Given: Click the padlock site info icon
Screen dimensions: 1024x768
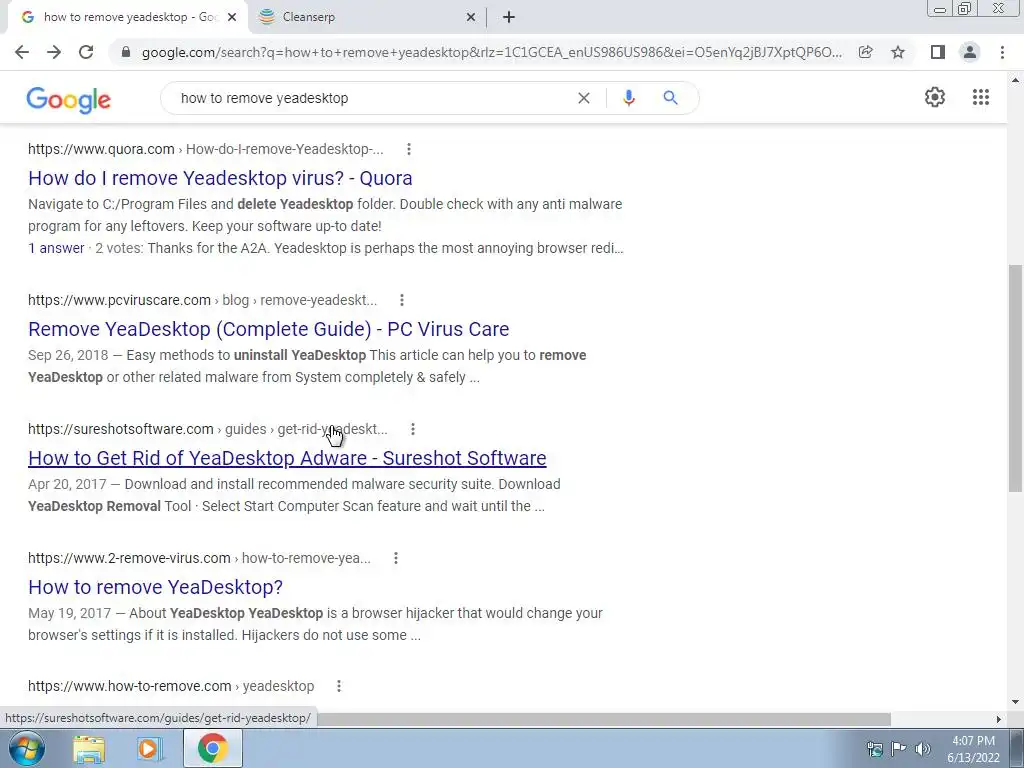Looking at the screenshot, I should coord(126,52).
